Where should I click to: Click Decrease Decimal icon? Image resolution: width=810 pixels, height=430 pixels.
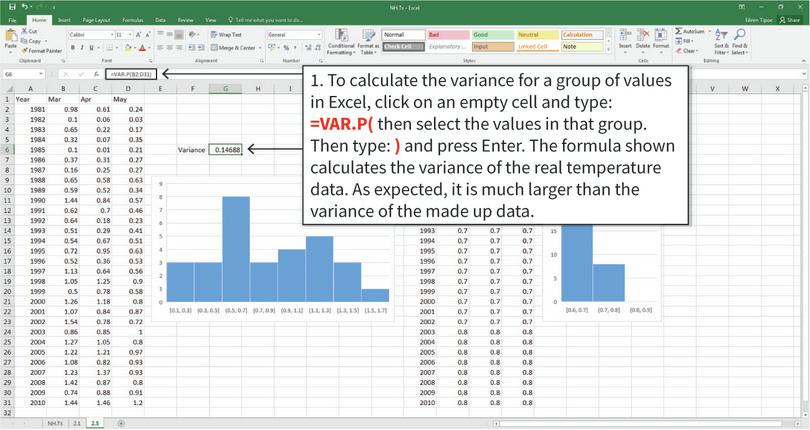(x=317, y=48)
